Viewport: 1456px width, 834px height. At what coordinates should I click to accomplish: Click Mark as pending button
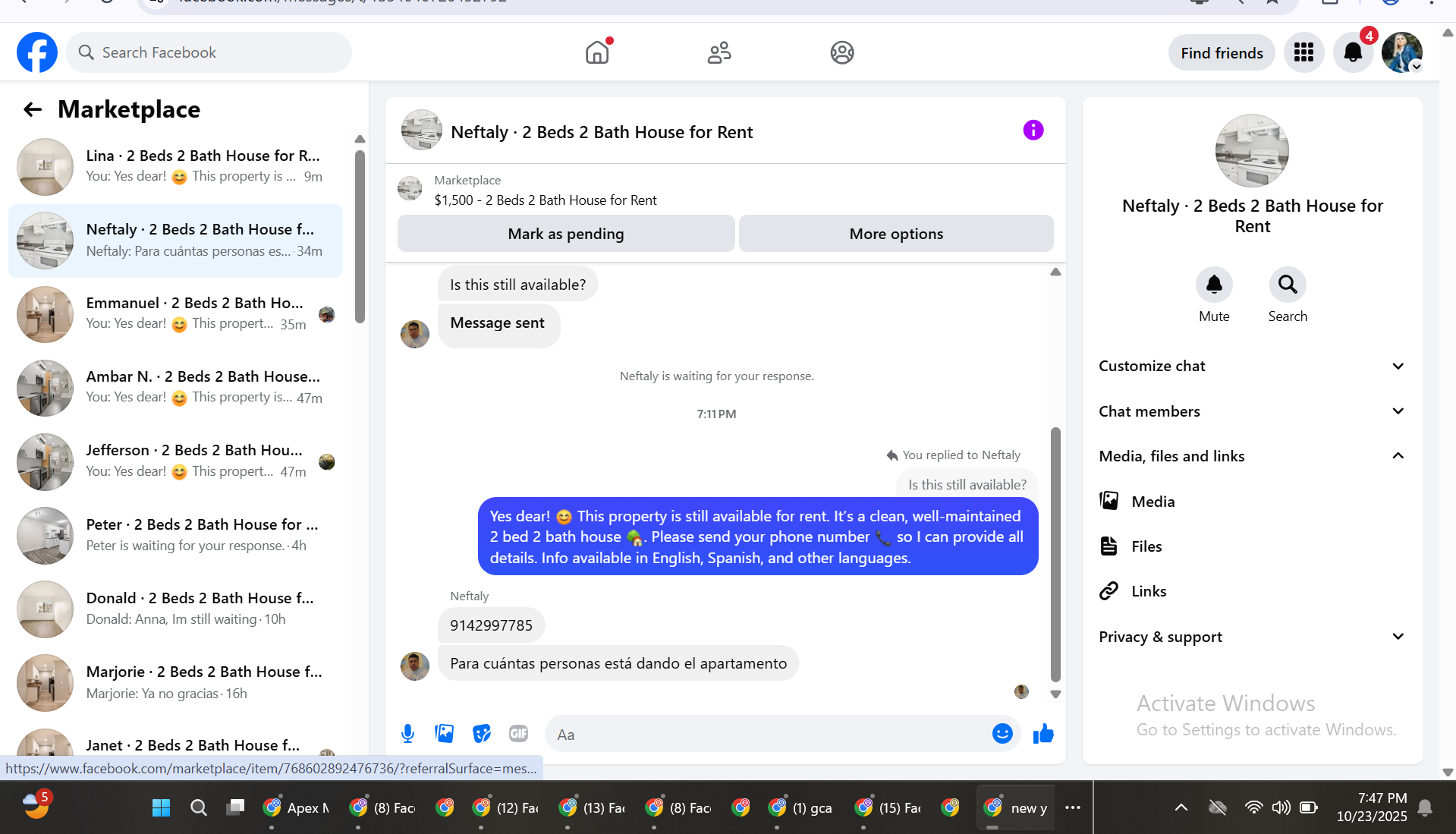click(566, 234)
